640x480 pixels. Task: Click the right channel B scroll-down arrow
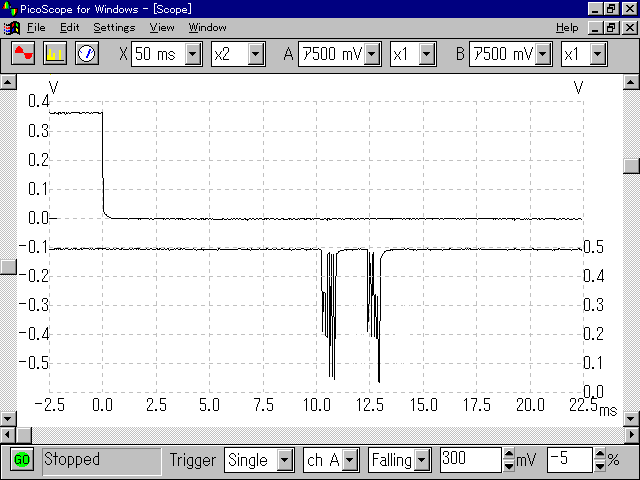point(631,418)
